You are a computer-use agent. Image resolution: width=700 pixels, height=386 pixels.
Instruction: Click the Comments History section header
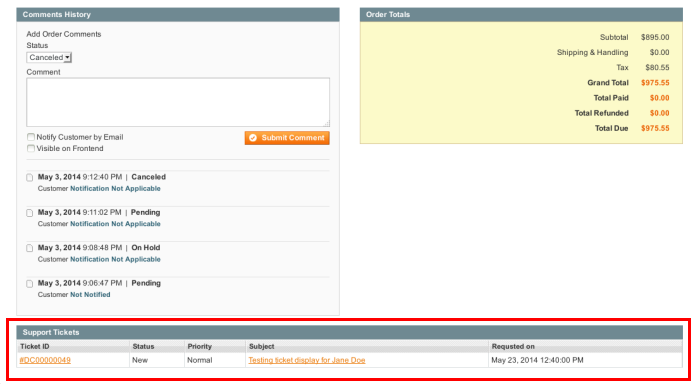[x=178, y=15]
